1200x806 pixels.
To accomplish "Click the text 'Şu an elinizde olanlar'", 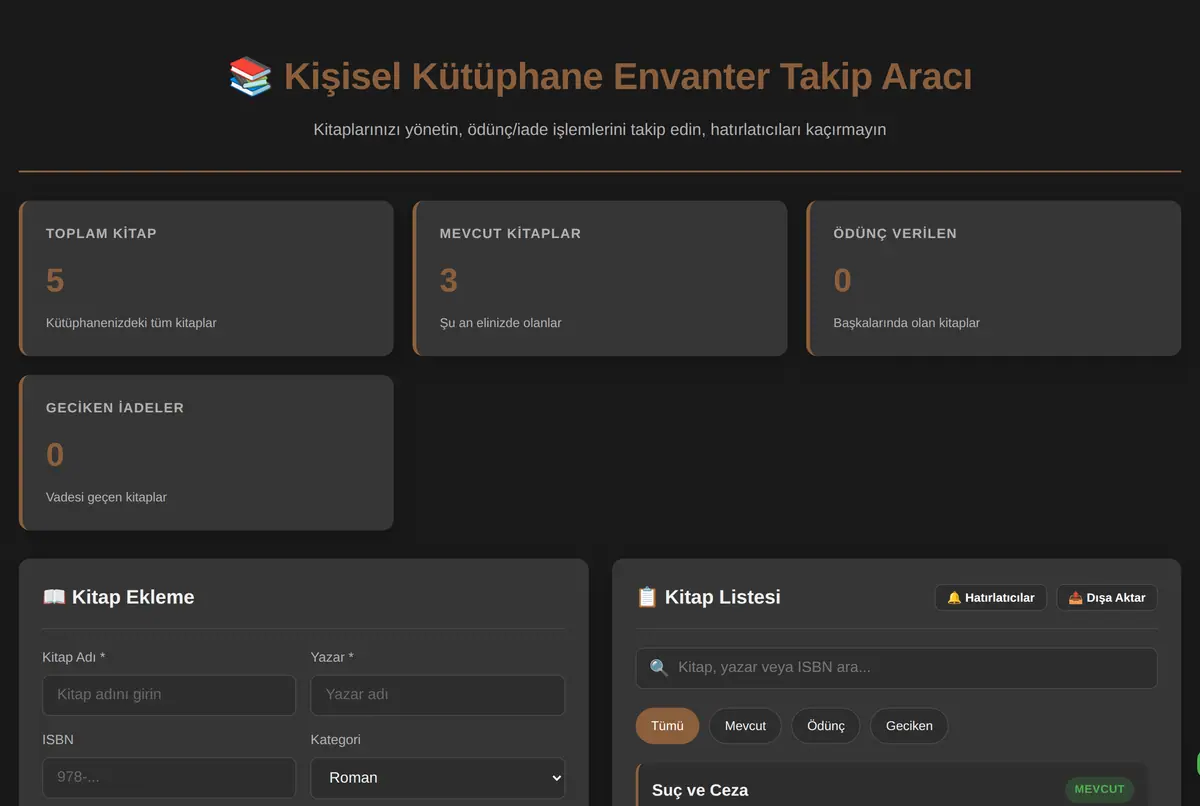I will (x=501, y=323).
